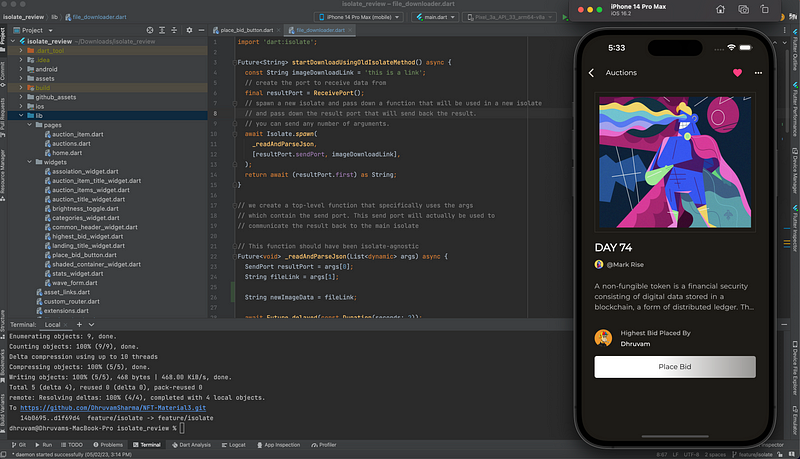
Task: Click UTF-8 encoding in status bar
Action: [691, 454]
